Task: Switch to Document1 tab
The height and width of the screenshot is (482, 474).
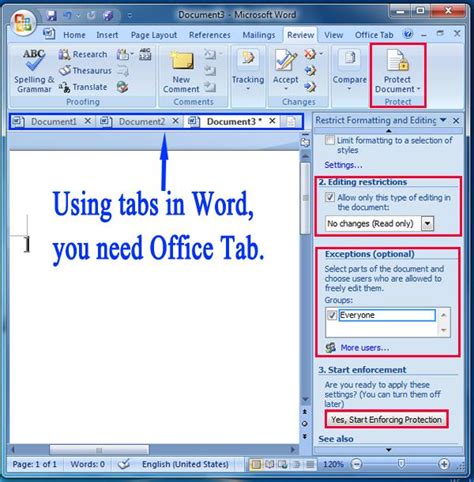Action: tap(53, 122)
